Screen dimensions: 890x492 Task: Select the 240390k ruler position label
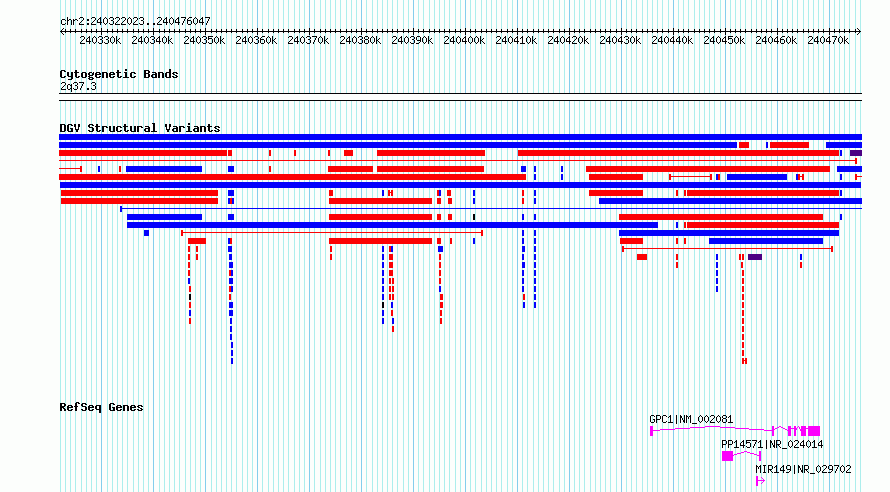(x=412, y=40)
